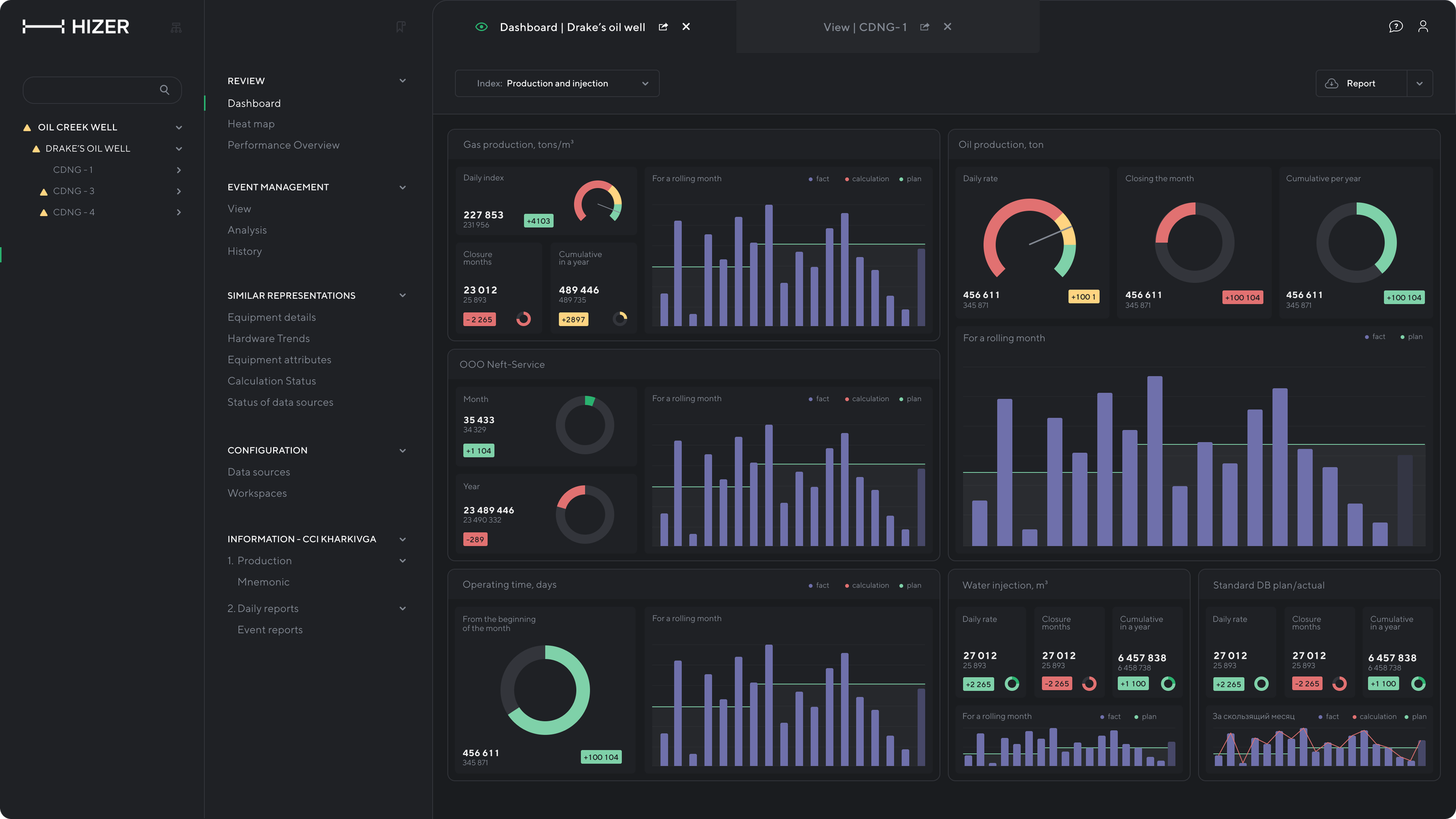
Task: Click the Daily index gauge in Gas production
Action: [x=598, y=202]
